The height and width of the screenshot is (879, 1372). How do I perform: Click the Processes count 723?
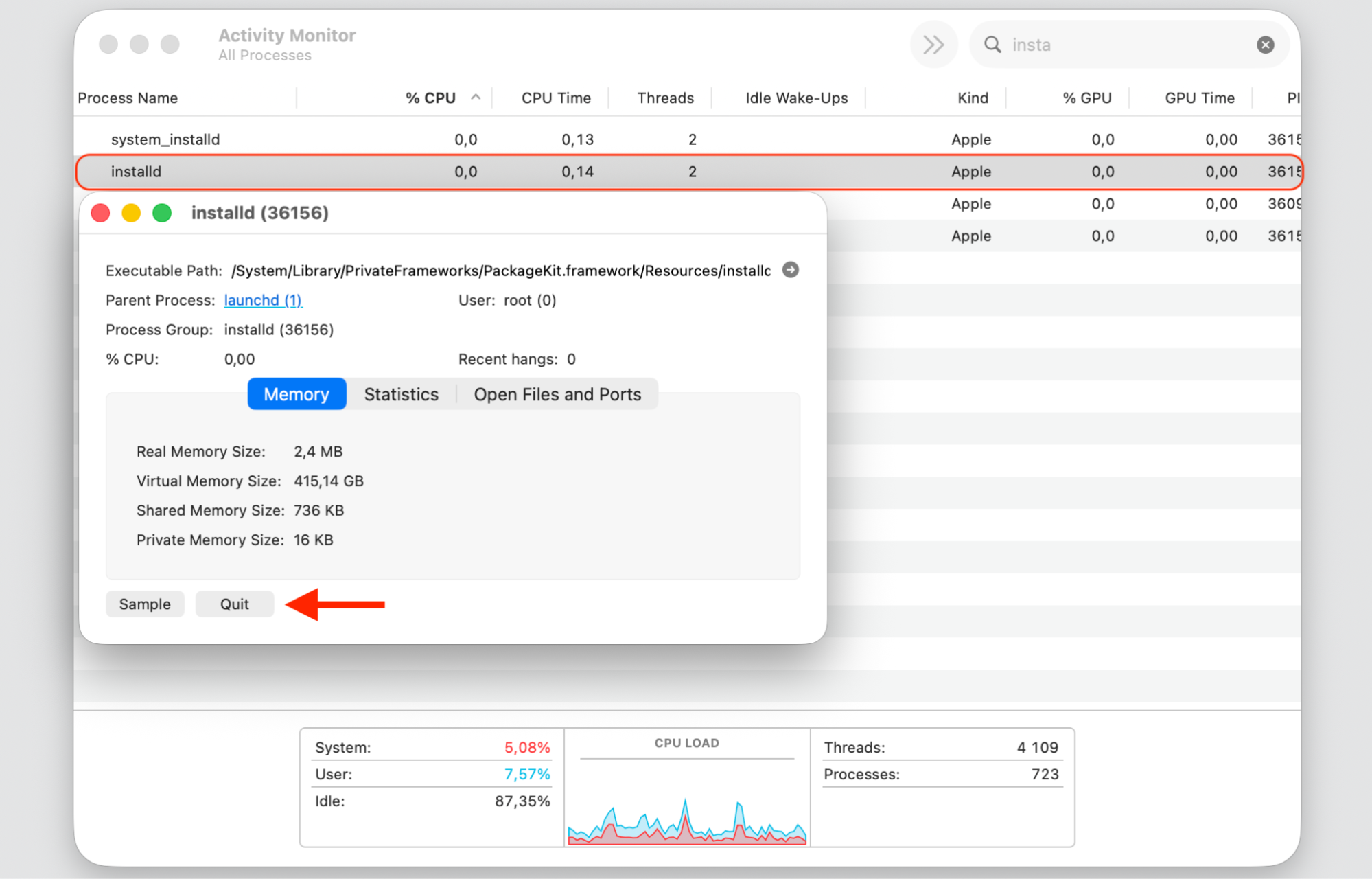click(x=1045, y=774)
